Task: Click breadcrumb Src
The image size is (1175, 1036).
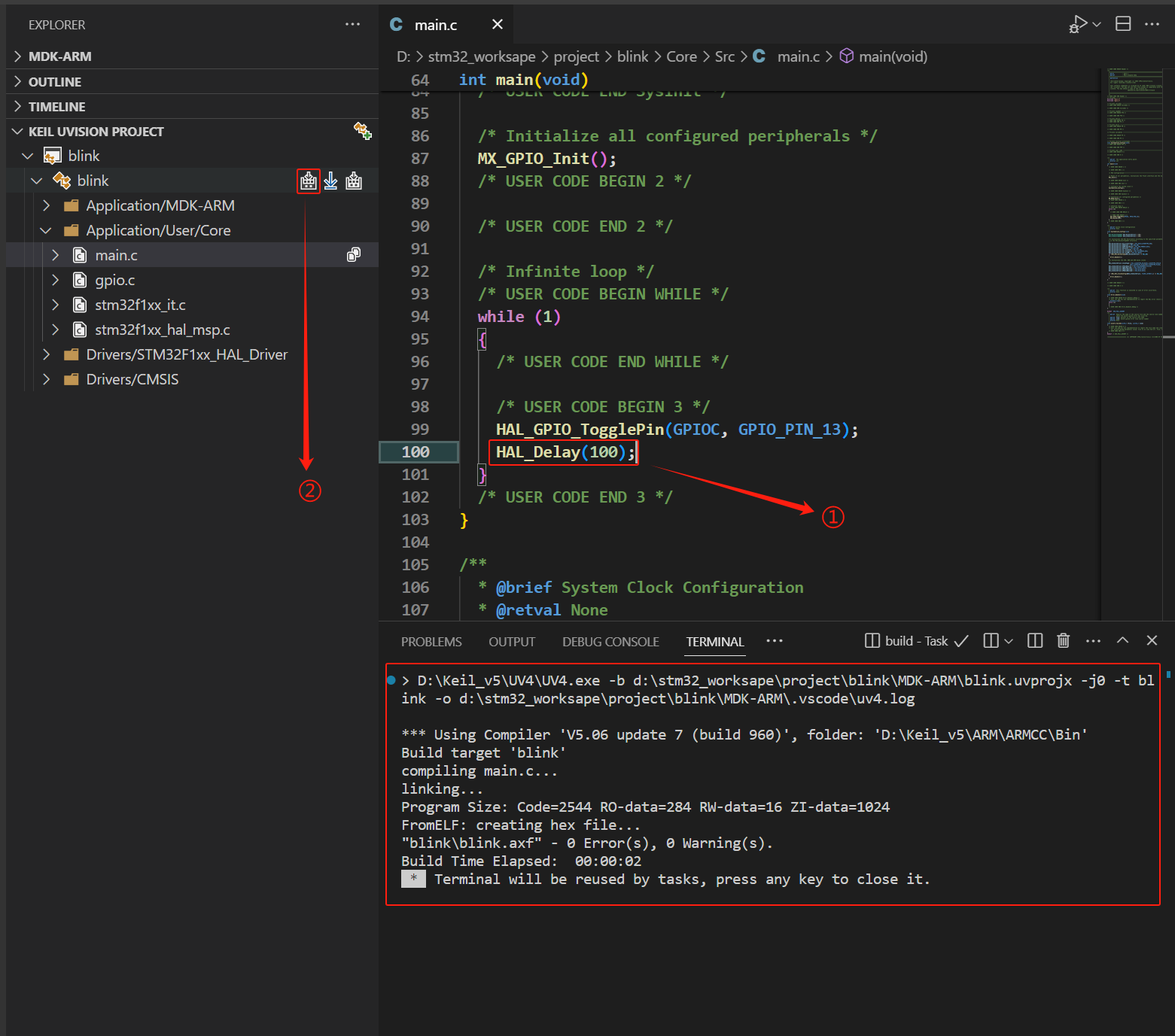Action: [x=724, y=56]
